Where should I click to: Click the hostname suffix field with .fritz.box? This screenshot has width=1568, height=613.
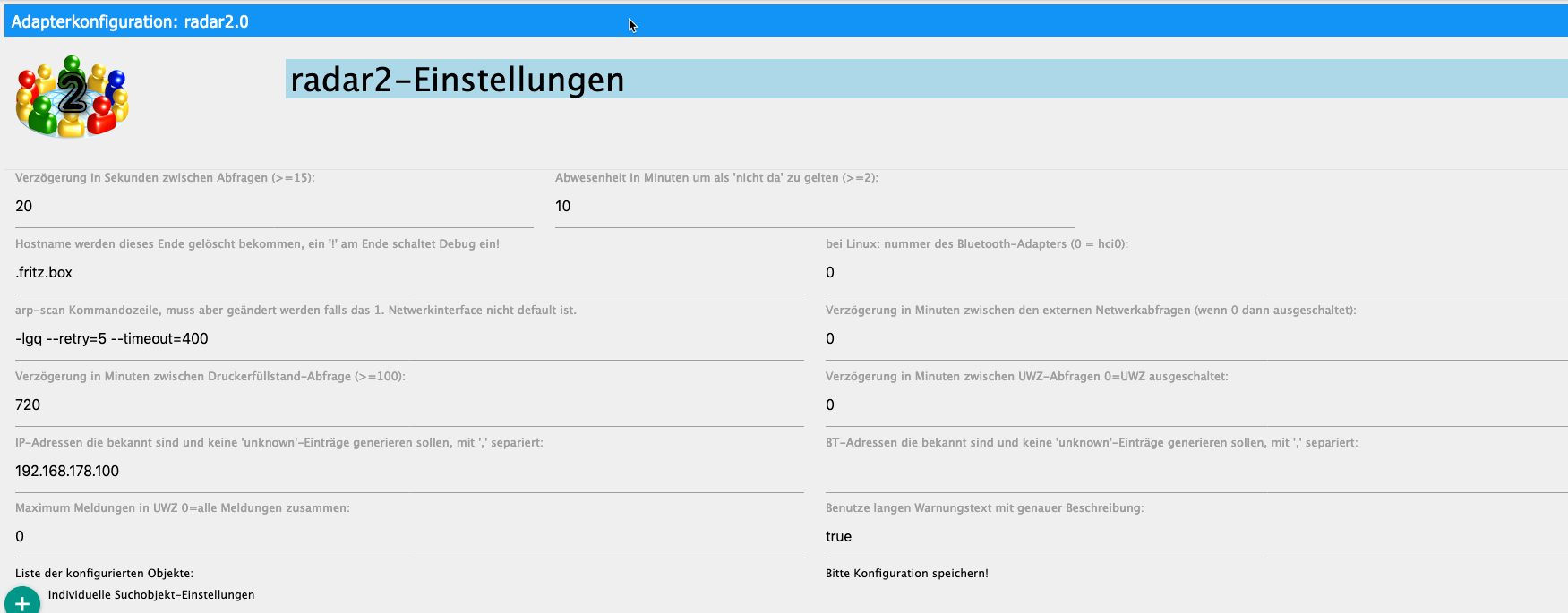point(409,273)
